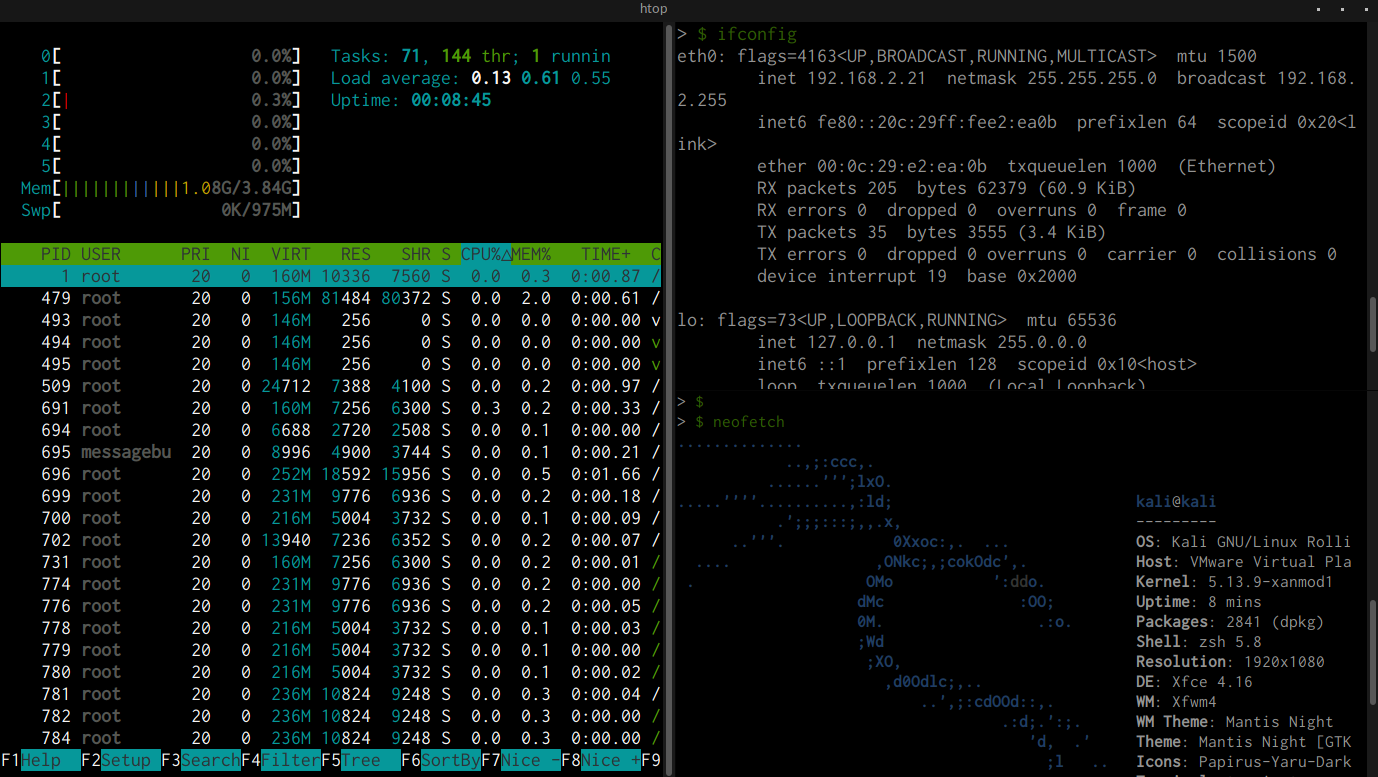Screen dimensions: 1378x777
Task: Select the process row with PID 509
Action: click(330, 386)
